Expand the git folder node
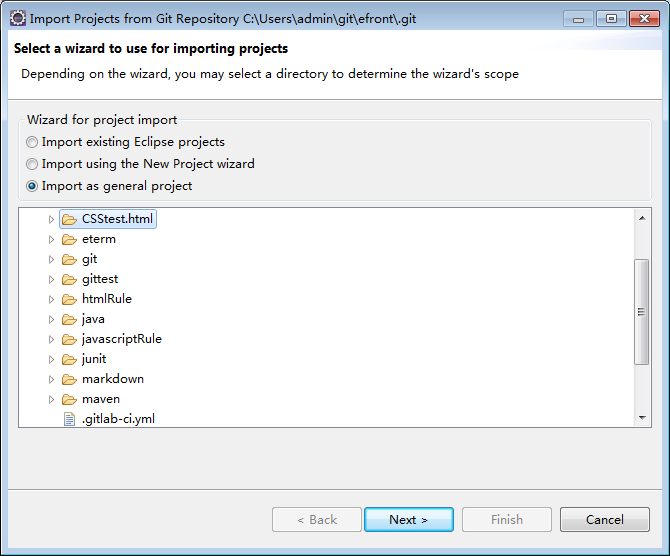Screen dimensions: 670x556 [x=52, y=259]
